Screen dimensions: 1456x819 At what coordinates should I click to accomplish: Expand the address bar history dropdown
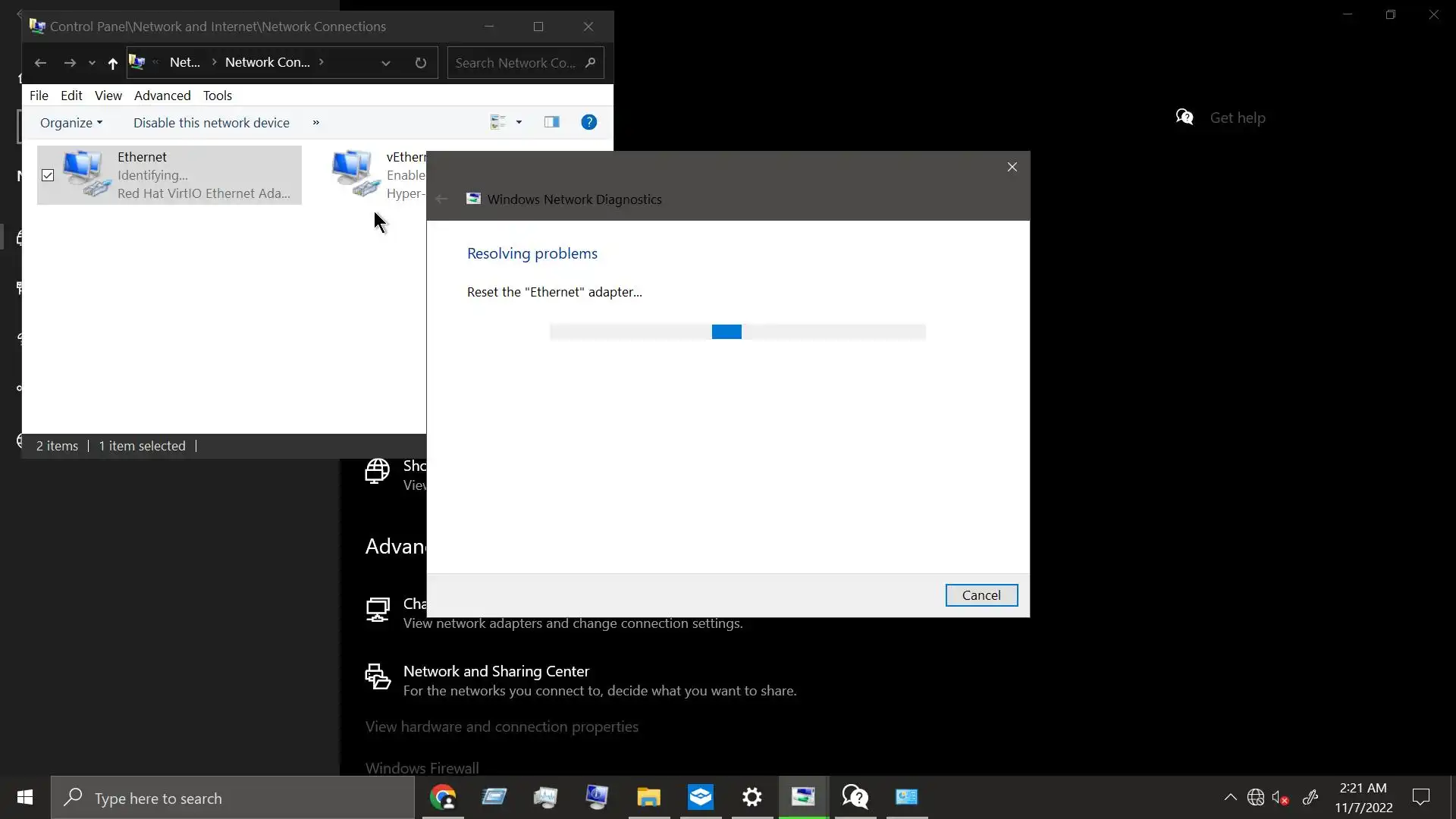(385, 63)
